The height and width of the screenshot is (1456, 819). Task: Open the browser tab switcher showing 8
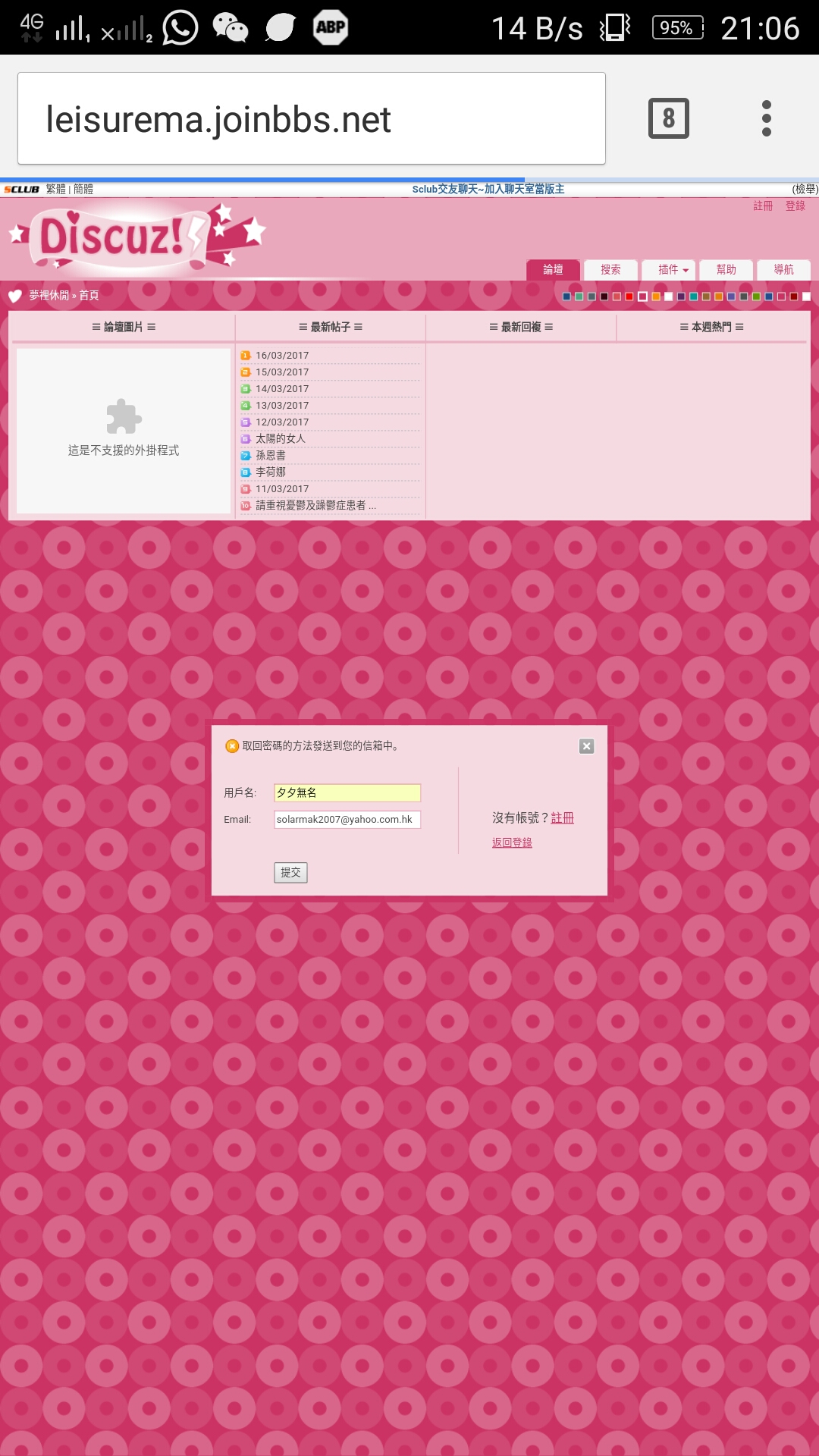point(668,118)
